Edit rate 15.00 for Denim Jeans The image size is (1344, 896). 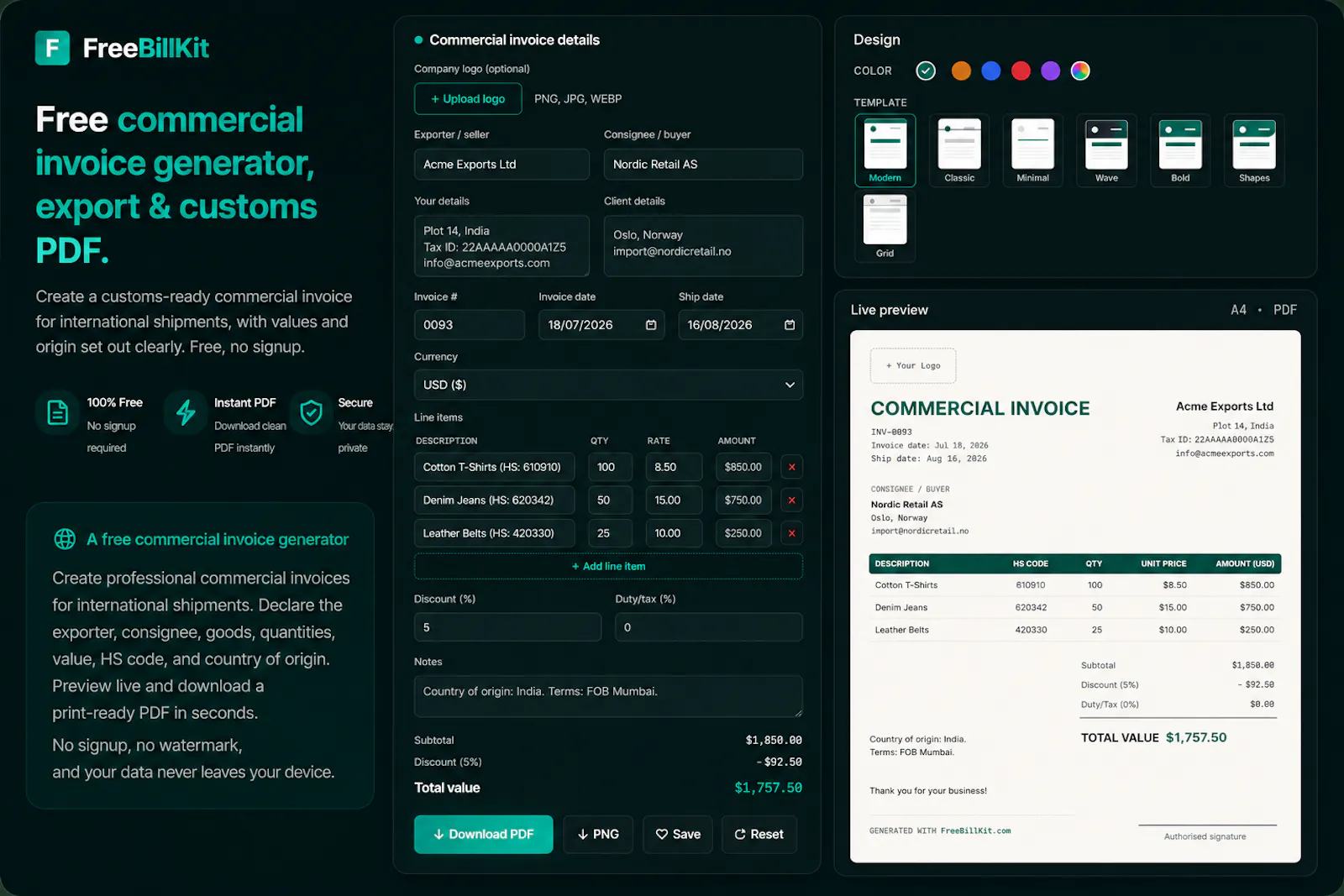[x=674, y=500]
